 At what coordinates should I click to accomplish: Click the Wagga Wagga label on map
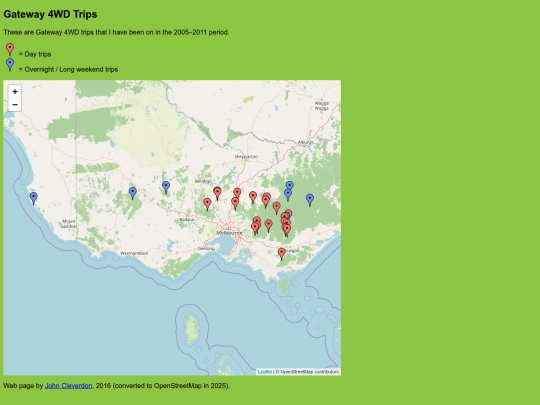(x=322, y=106)
